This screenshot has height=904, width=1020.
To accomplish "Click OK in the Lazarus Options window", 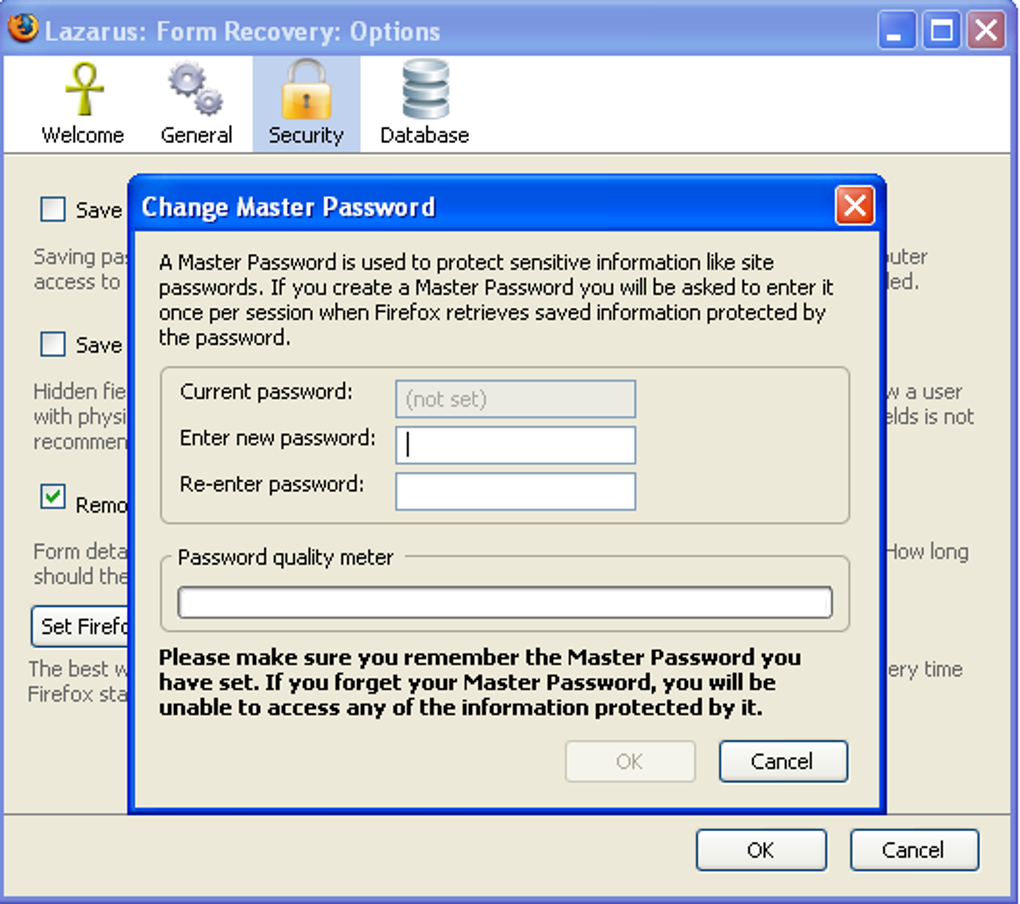I will (x=761, y=850).
